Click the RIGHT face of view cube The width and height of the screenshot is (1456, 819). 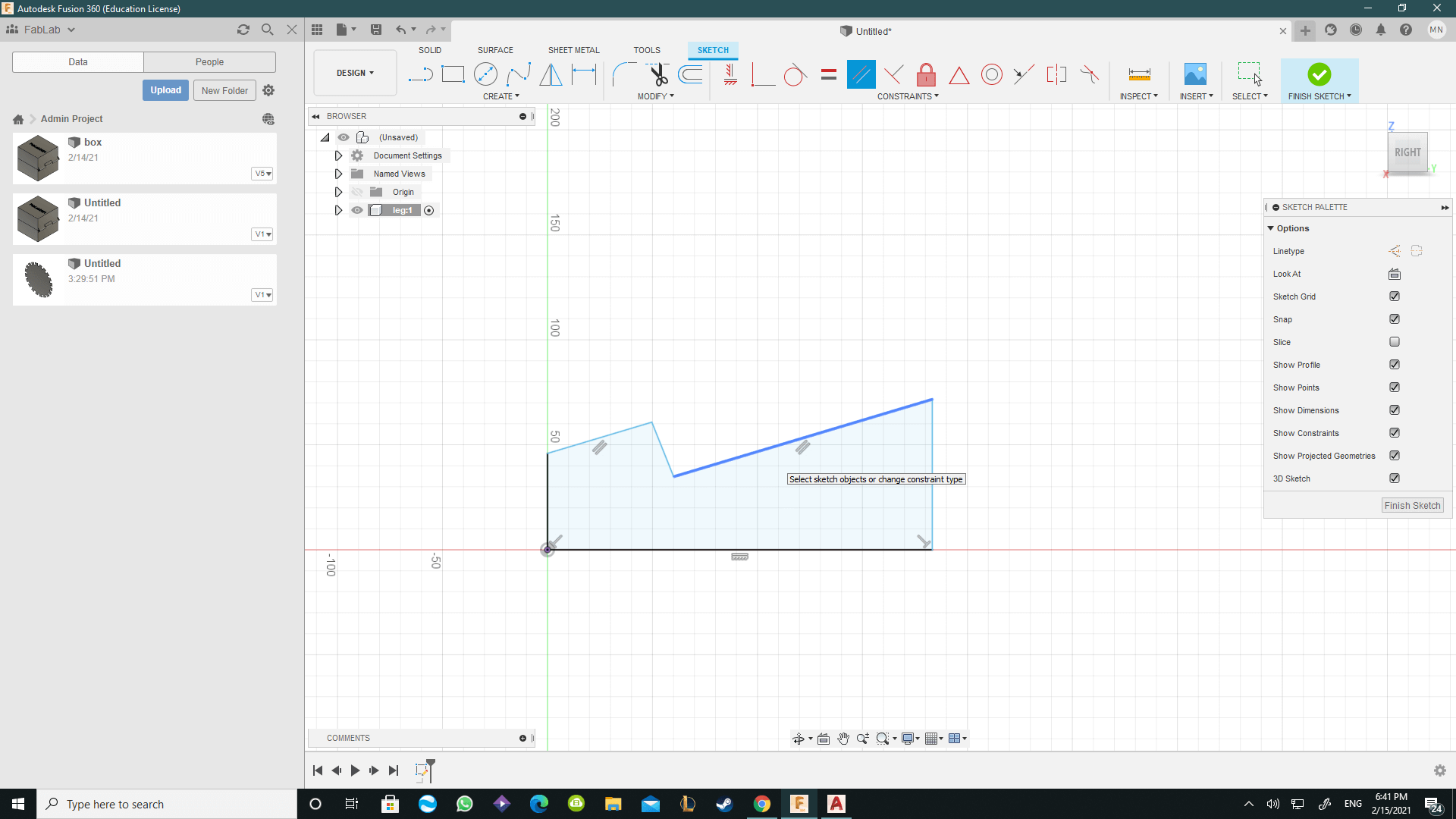[x=1407, y=152]
